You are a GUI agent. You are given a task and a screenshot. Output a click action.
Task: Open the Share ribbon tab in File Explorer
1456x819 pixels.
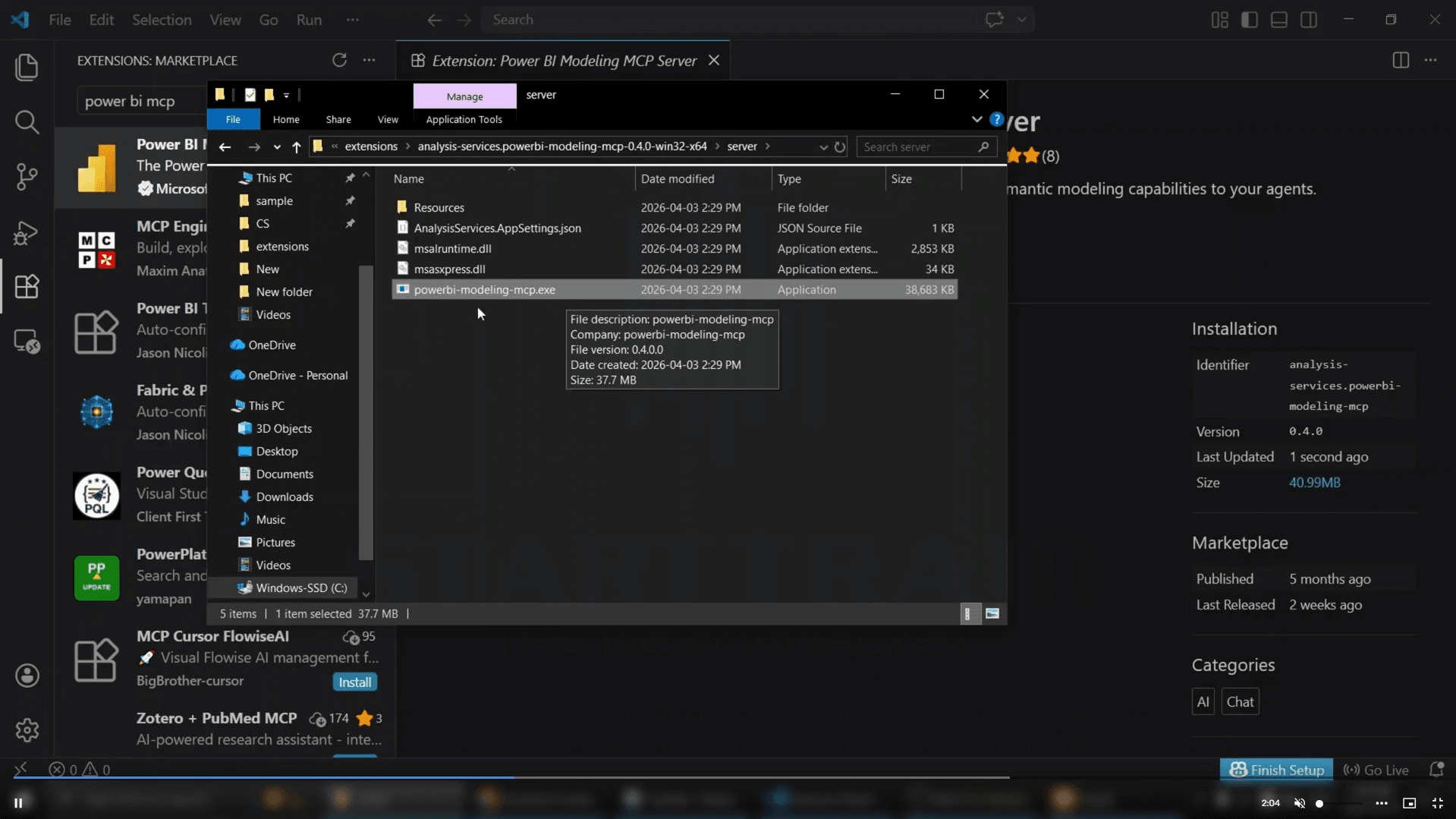(338, 119)
